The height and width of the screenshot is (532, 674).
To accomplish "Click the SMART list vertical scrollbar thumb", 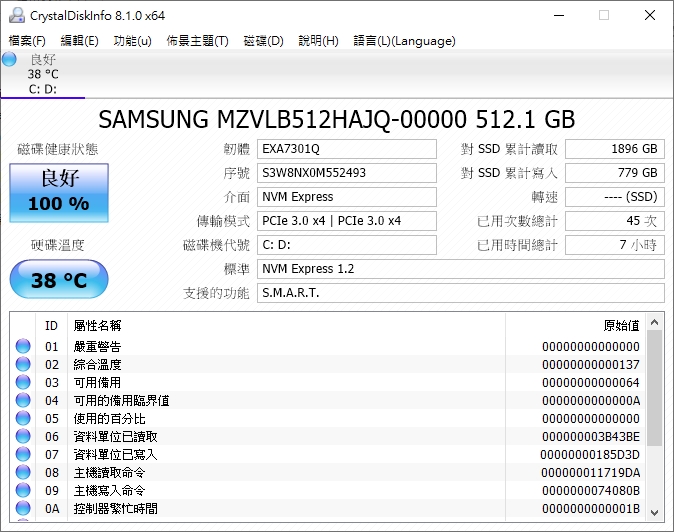I will coord(655,388).
